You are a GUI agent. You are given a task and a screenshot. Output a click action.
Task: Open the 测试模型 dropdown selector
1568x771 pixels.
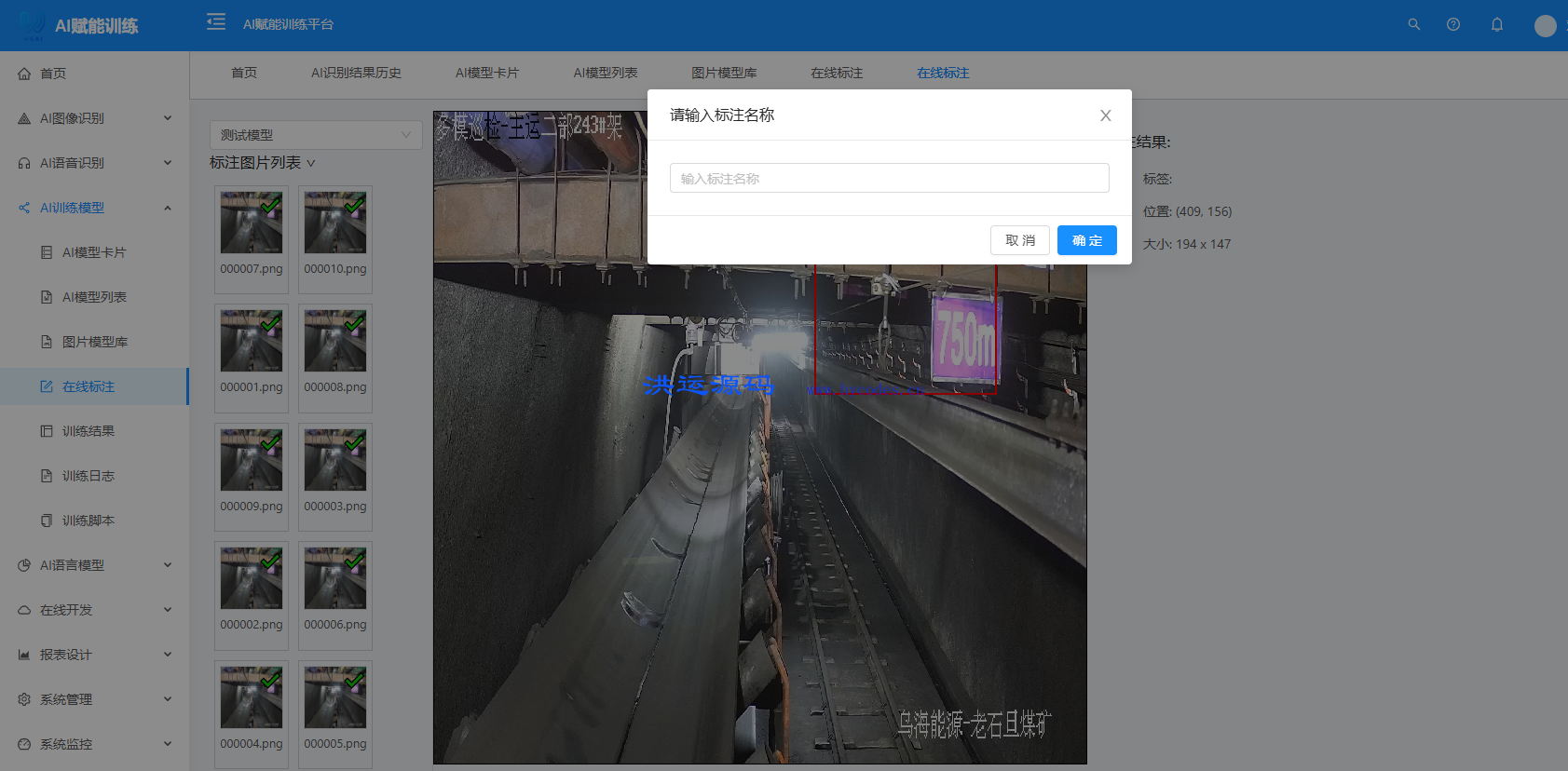[315, 135]
